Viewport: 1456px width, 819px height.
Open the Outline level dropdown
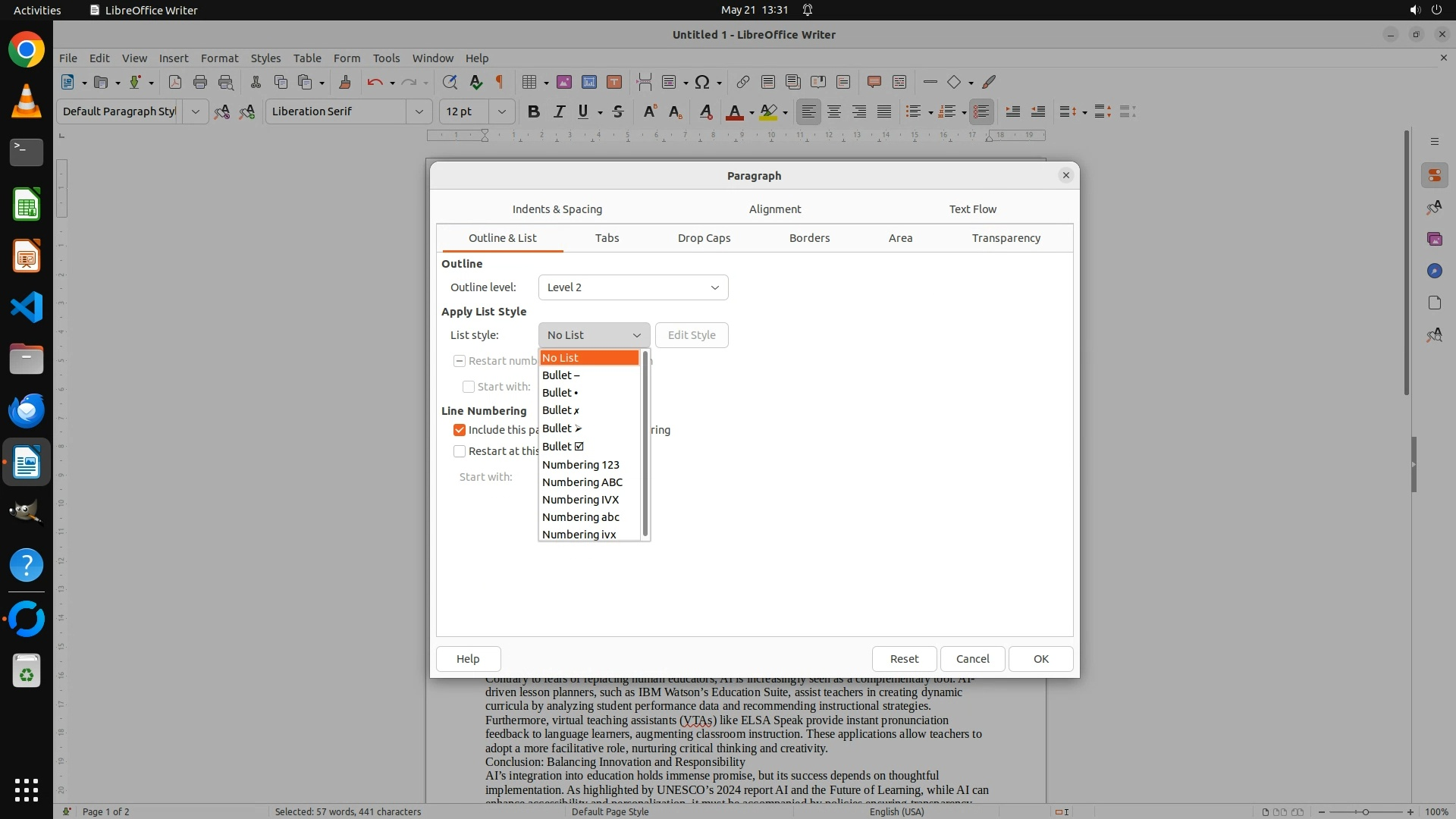click(633, 287)
